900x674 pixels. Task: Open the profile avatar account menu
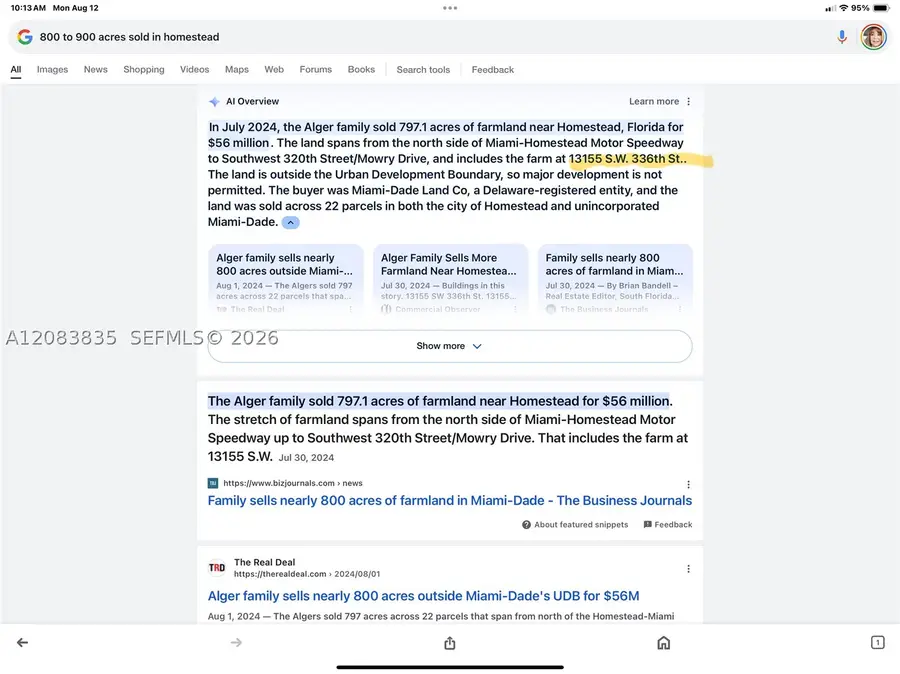(x=873, y=37)
